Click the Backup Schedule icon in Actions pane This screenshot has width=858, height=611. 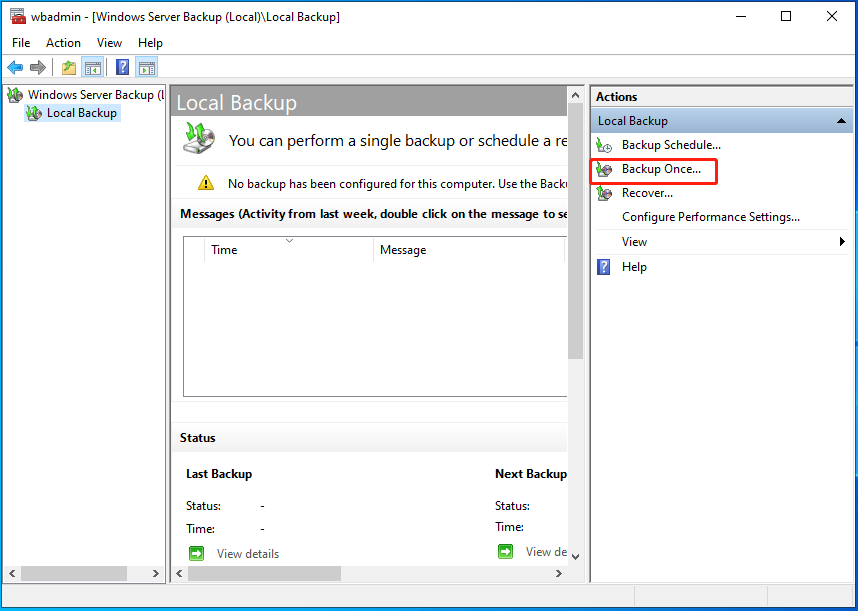[x=604, y=145]
